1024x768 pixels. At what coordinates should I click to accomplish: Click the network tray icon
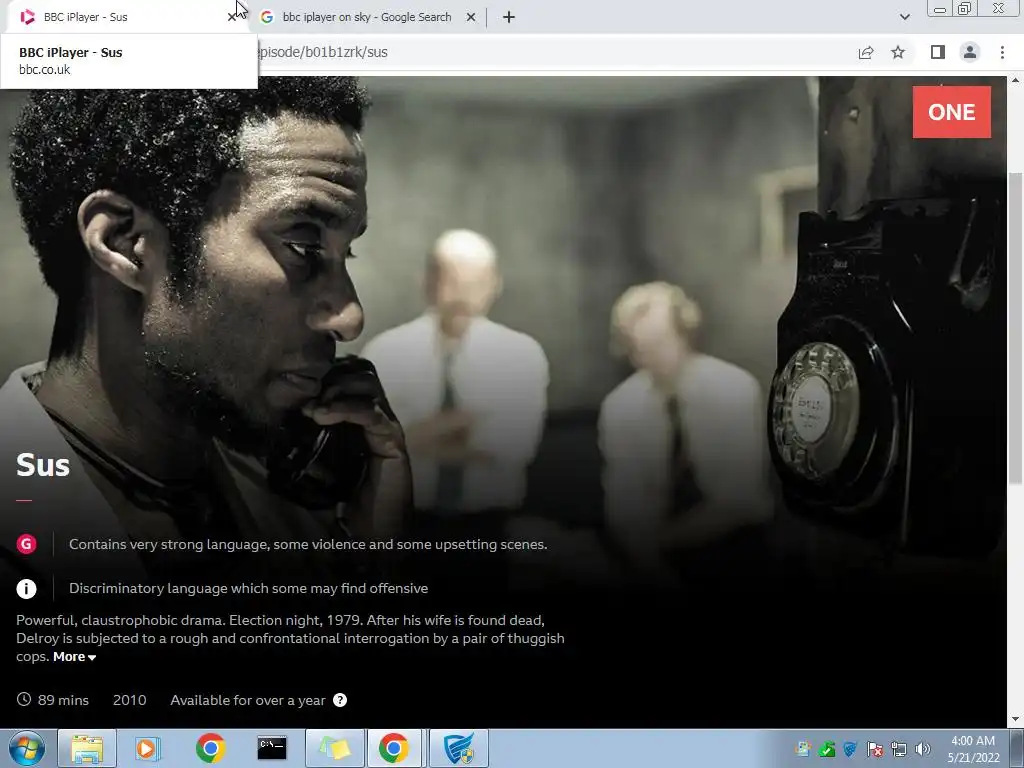point(899,749)
